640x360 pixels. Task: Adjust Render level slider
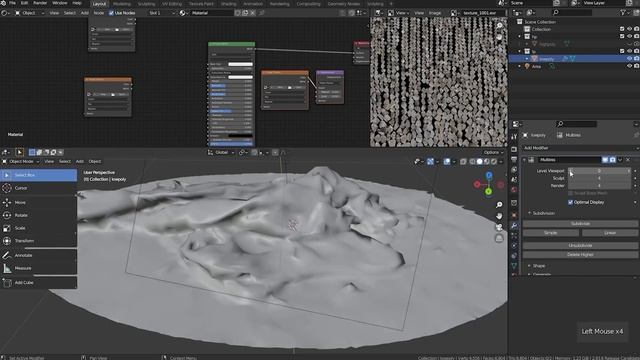pos(599,186)
